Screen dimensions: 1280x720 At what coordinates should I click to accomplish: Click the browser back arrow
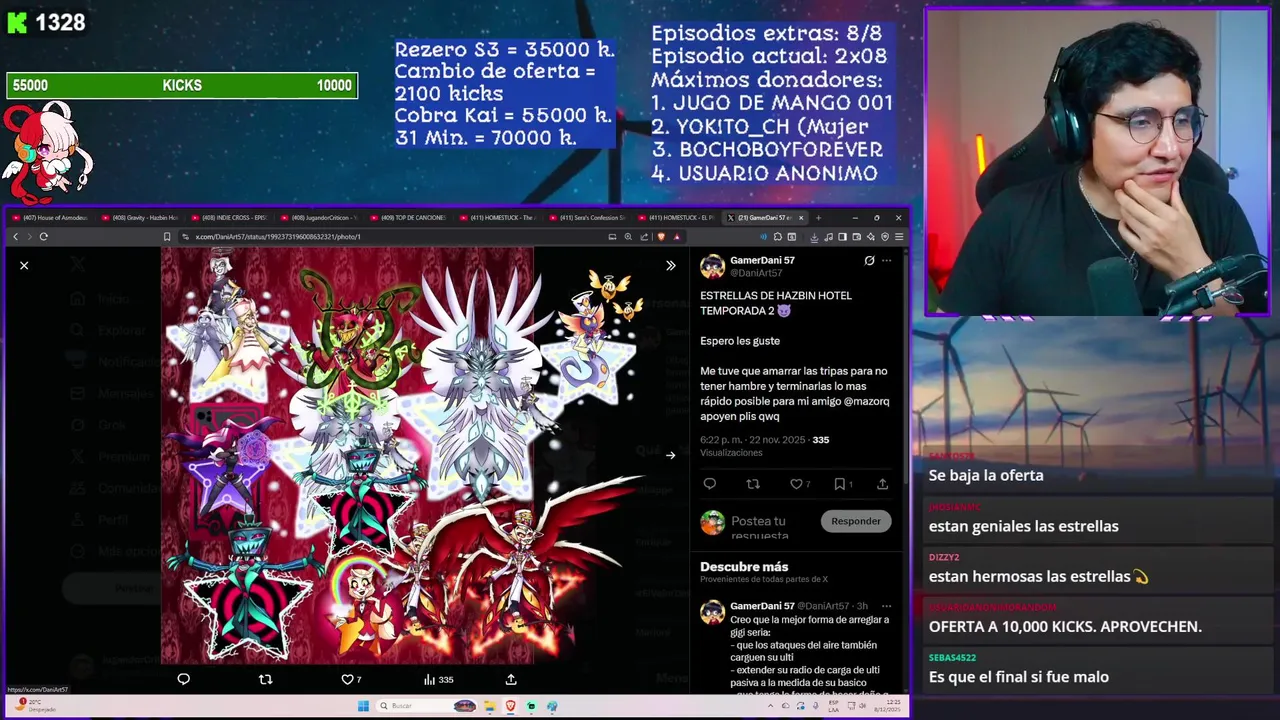coord(15,237)
